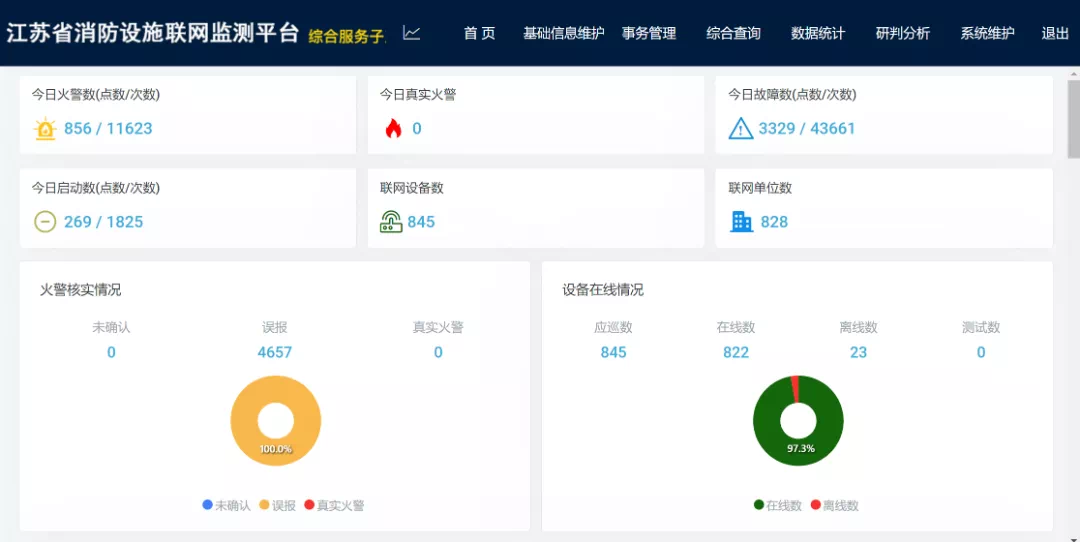Toggle the 误报 legend item
This screenshot has width=1080, height=542.
click(x=278, y=505)
